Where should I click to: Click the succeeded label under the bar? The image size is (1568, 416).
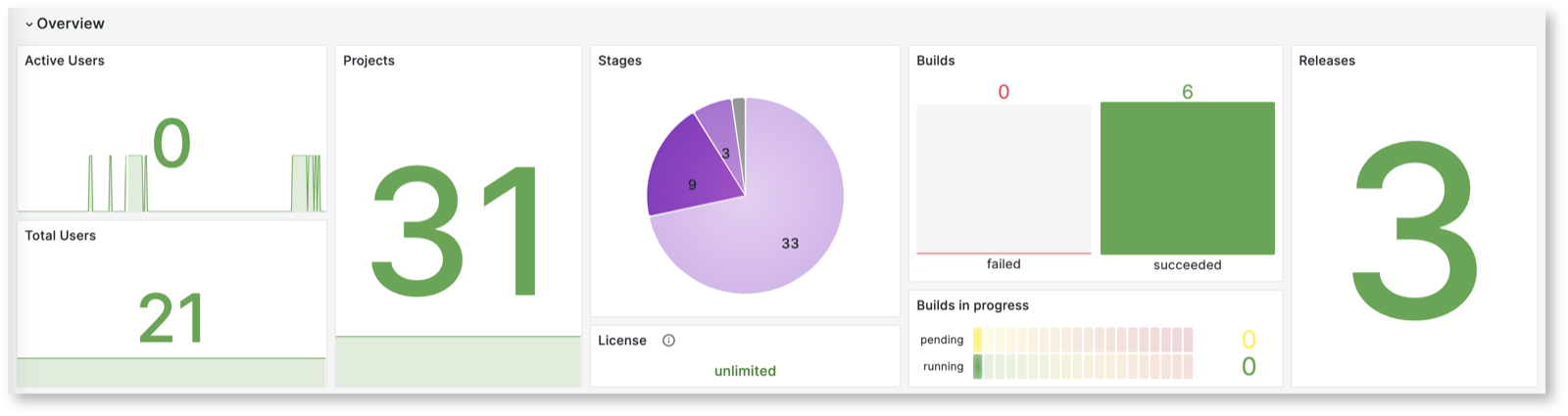tap(1188, 265)
